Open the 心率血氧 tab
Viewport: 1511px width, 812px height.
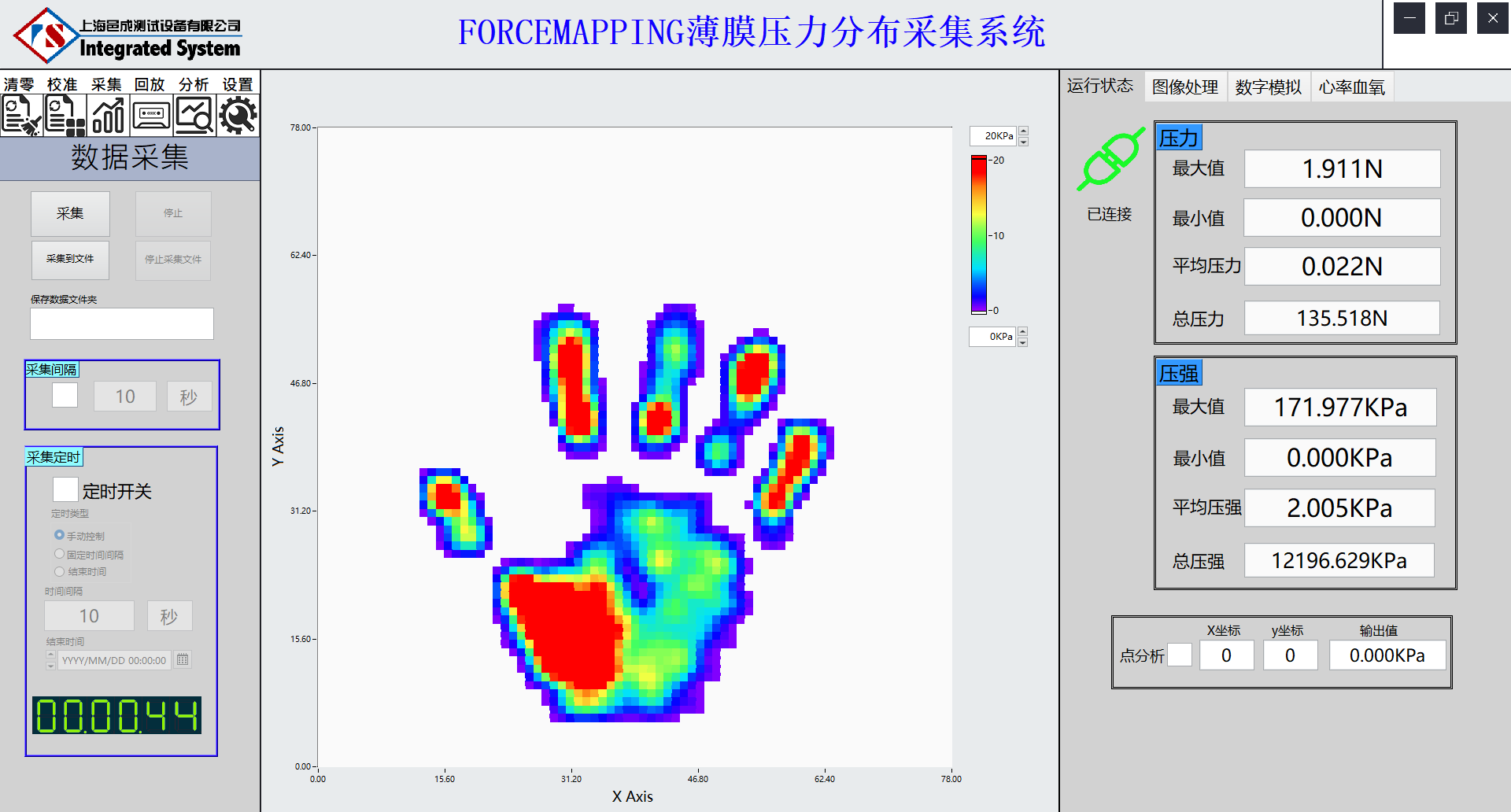1351,87
